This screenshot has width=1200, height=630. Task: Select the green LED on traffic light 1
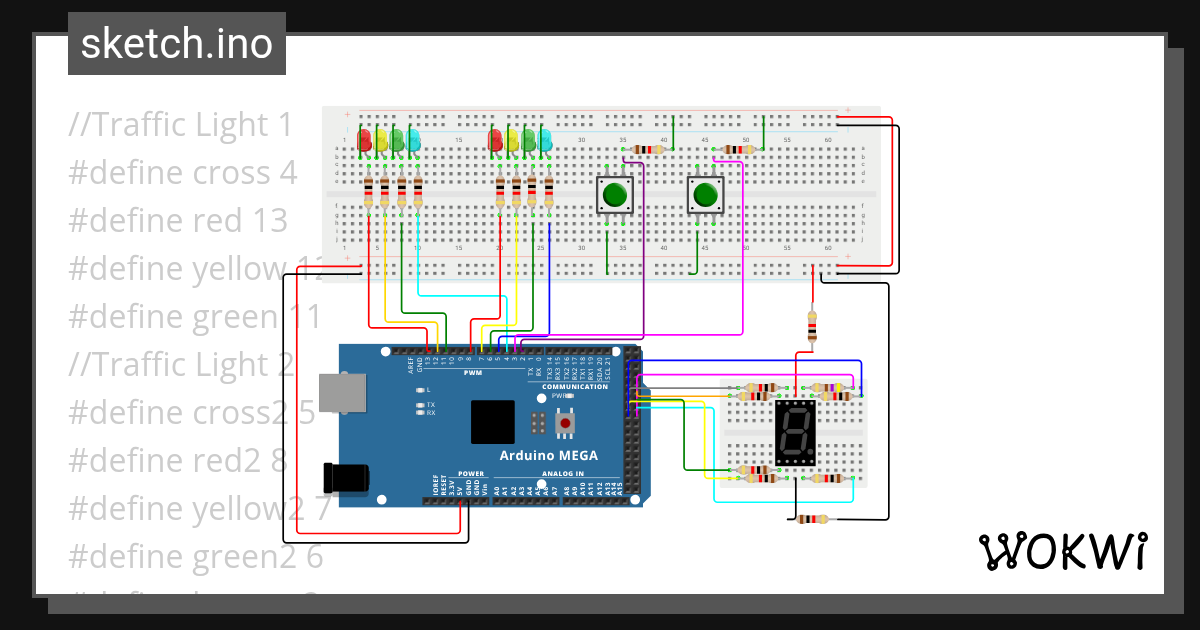tap(395, 141)
